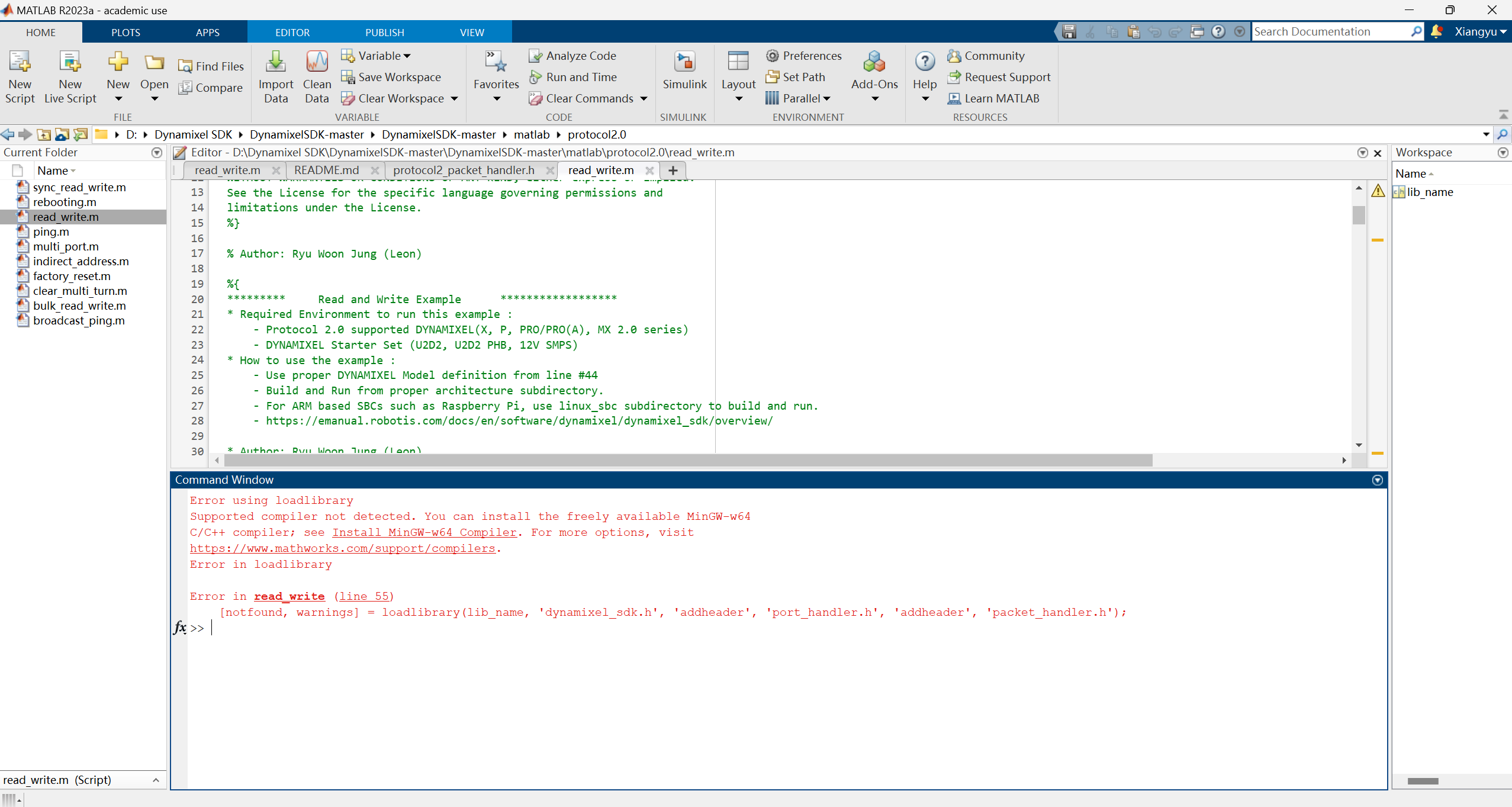This screenshot has width=1512, height=807.
Task: Click the Import Data icon
Action: (x=276, y=62)
